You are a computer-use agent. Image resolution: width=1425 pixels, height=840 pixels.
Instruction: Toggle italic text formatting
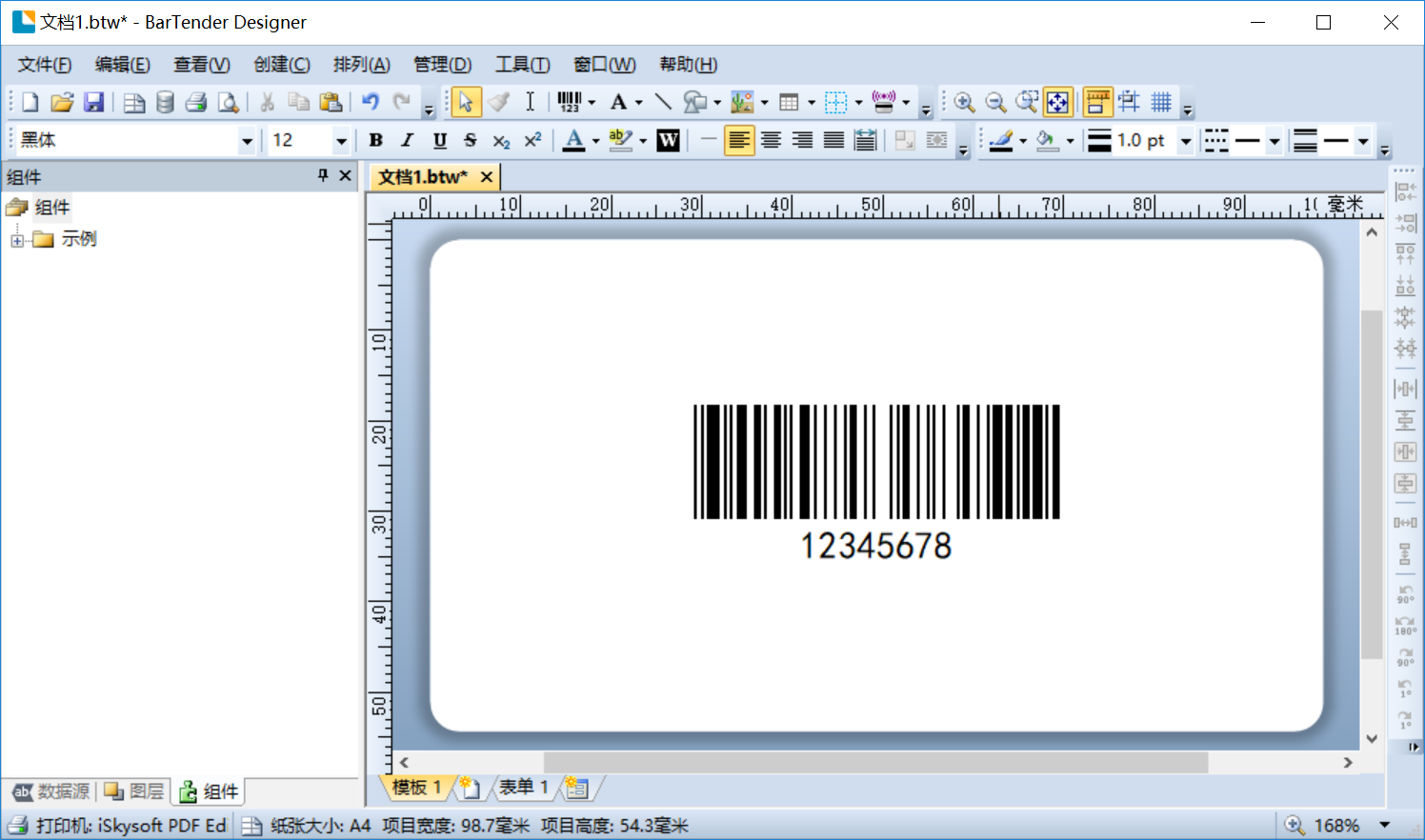point(408,141)
